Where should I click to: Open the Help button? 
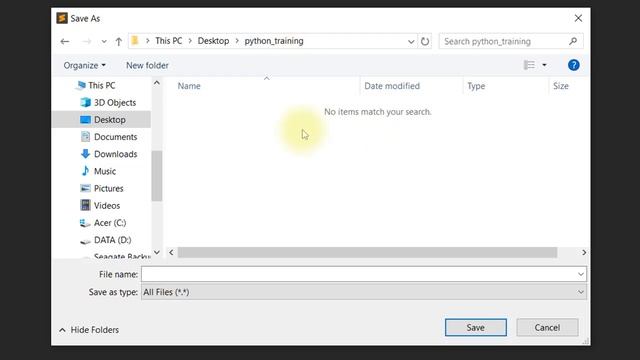[573, 65]
